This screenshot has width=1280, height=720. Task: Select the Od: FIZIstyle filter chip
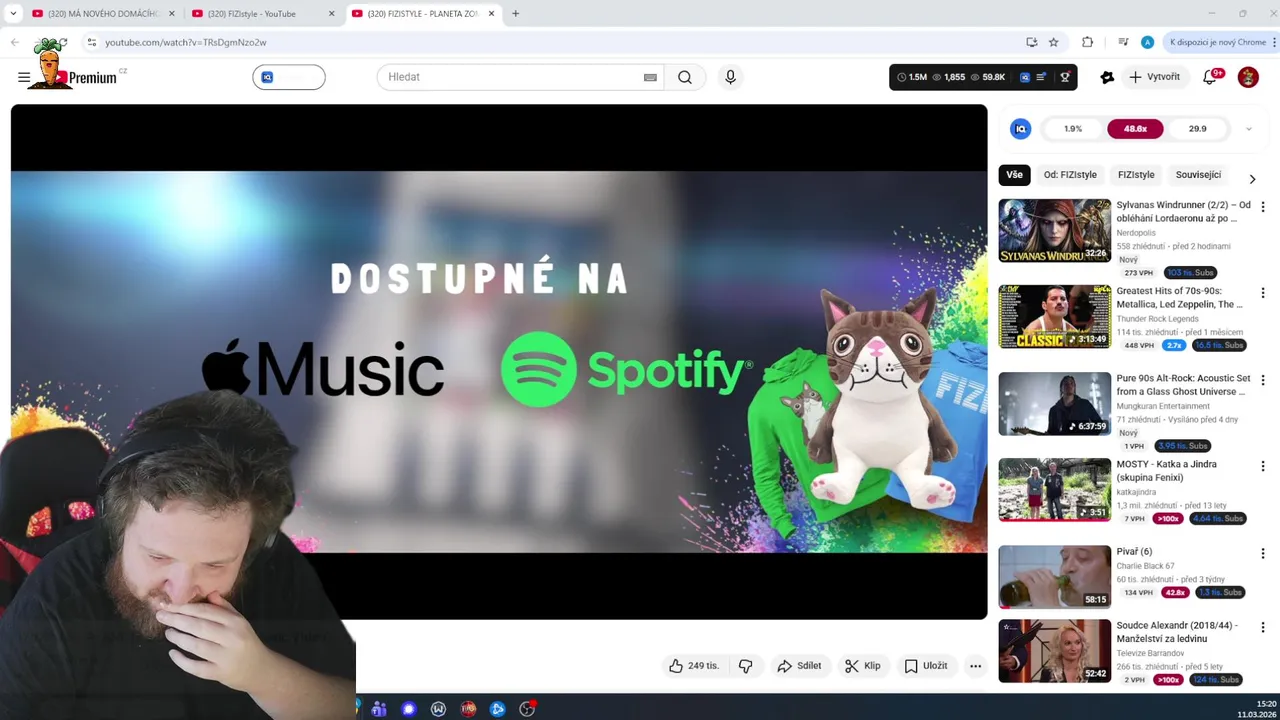(x=1070, y=175)
